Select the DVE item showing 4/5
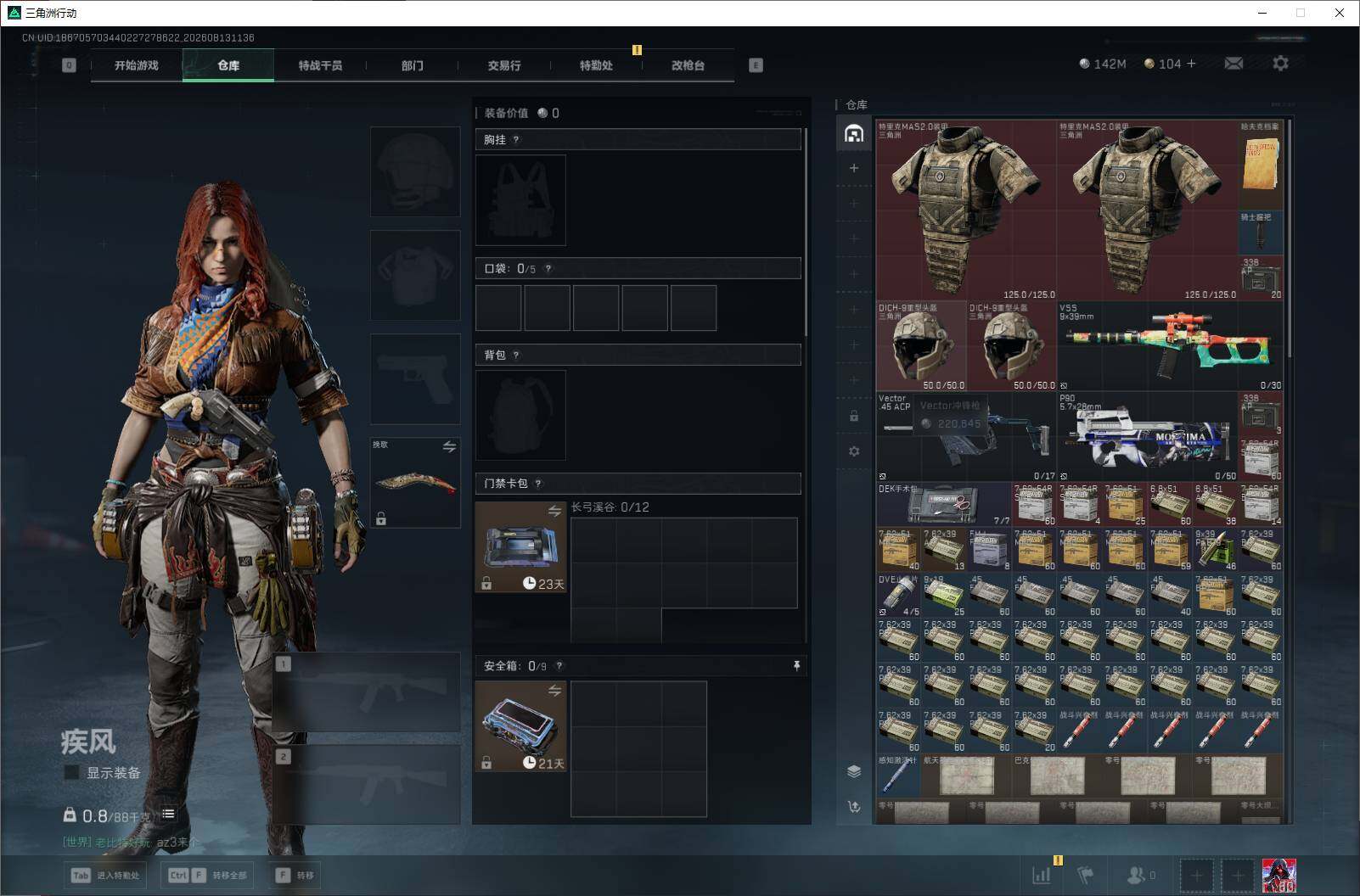This screenshot has height=896, width=1360. (899, 595)
